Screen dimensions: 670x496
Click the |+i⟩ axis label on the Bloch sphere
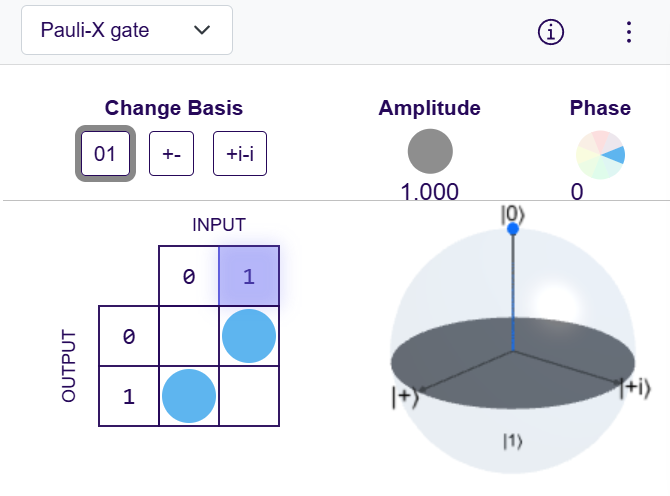pos(637,388)
